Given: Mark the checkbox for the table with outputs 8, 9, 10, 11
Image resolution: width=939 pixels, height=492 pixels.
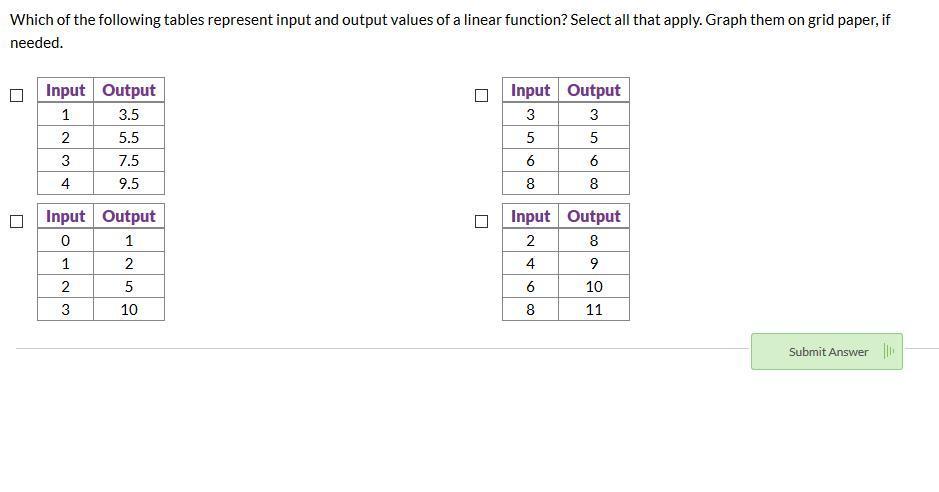Looking at the screenshot, I should coord(481,221).
